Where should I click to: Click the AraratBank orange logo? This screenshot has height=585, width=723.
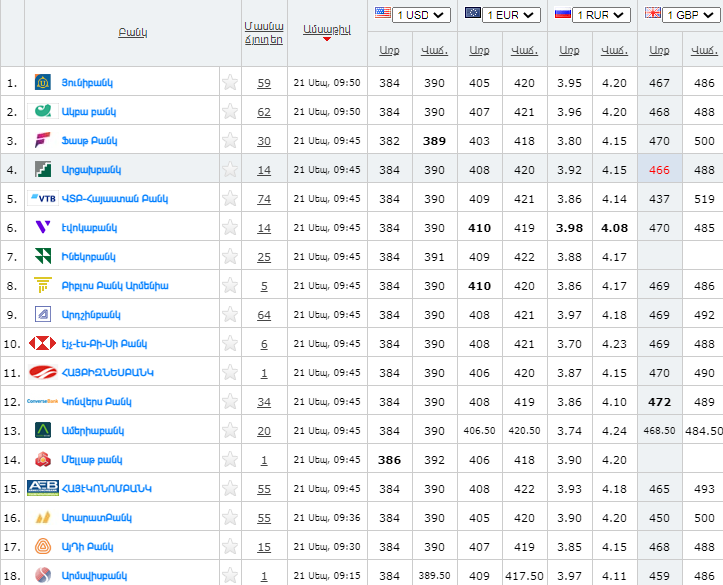click(43, 517)
